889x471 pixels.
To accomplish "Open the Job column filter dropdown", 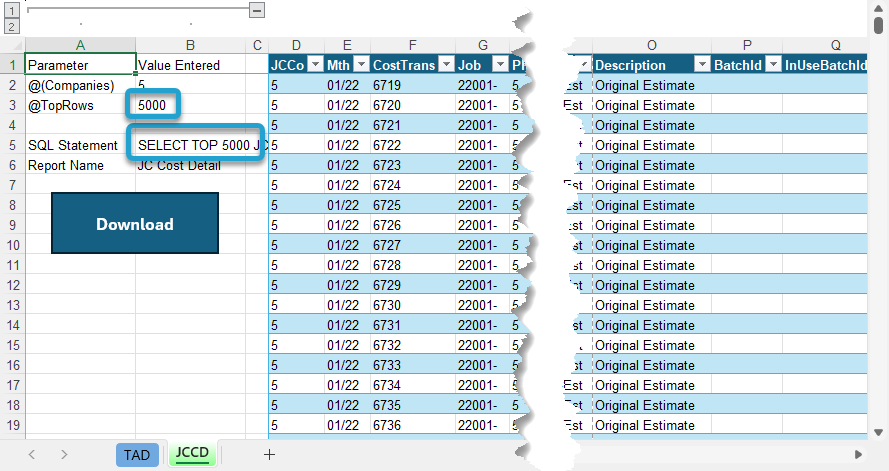I will [x=500, y=65].
